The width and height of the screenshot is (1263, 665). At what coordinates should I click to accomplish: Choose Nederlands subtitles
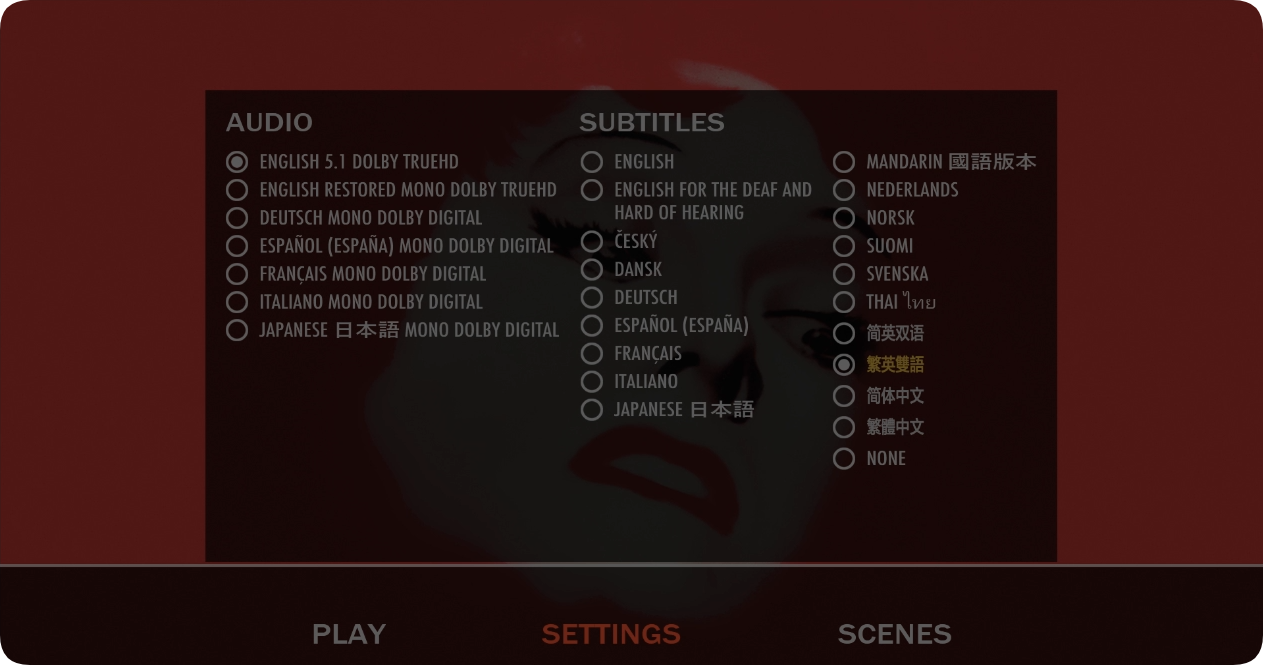(896, 190)
